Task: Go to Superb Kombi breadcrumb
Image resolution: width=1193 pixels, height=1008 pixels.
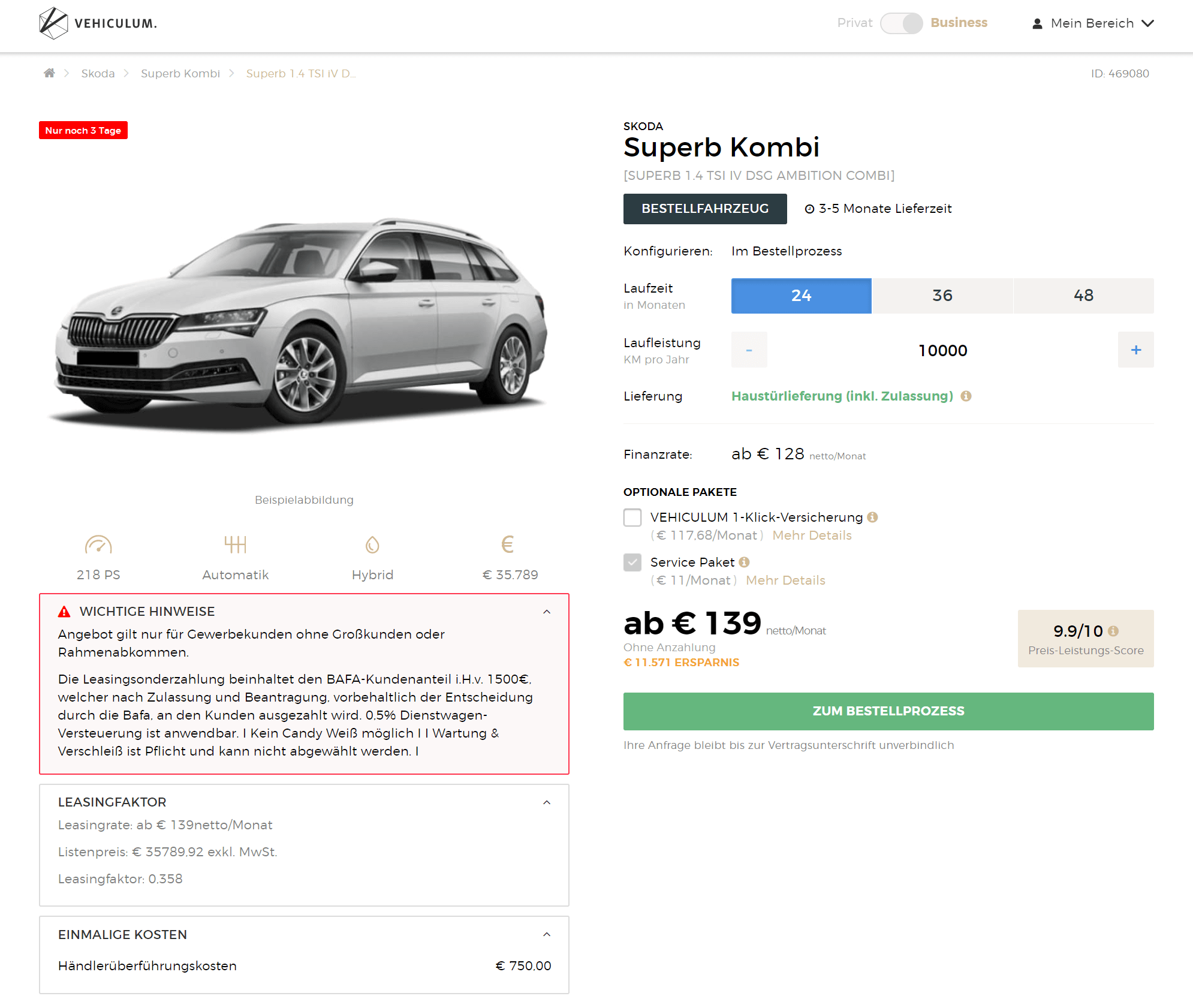Action: [x=180, y=73]
